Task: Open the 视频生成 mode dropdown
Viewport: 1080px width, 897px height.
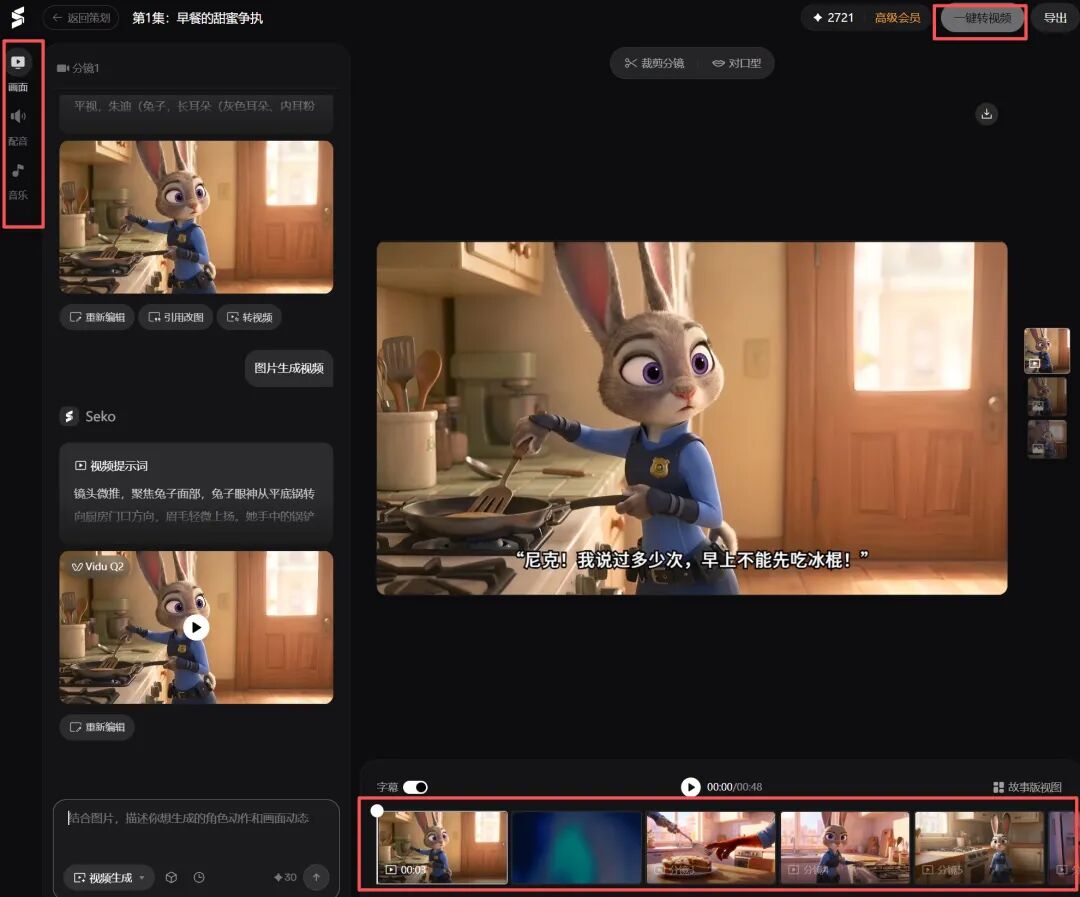Action: click(108, 877)
